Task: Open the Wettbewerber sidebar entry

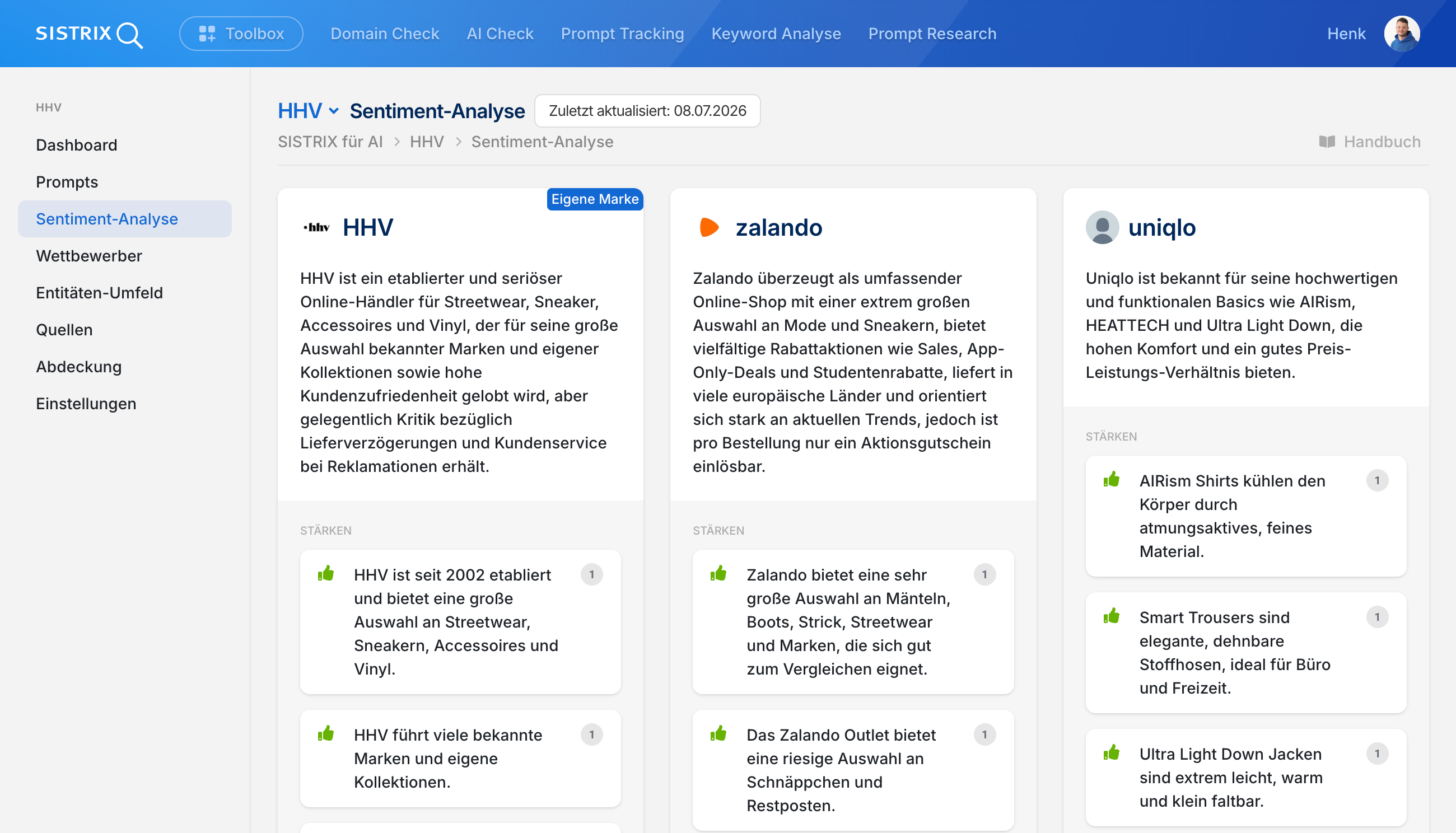Action: [x=125, y=256]
